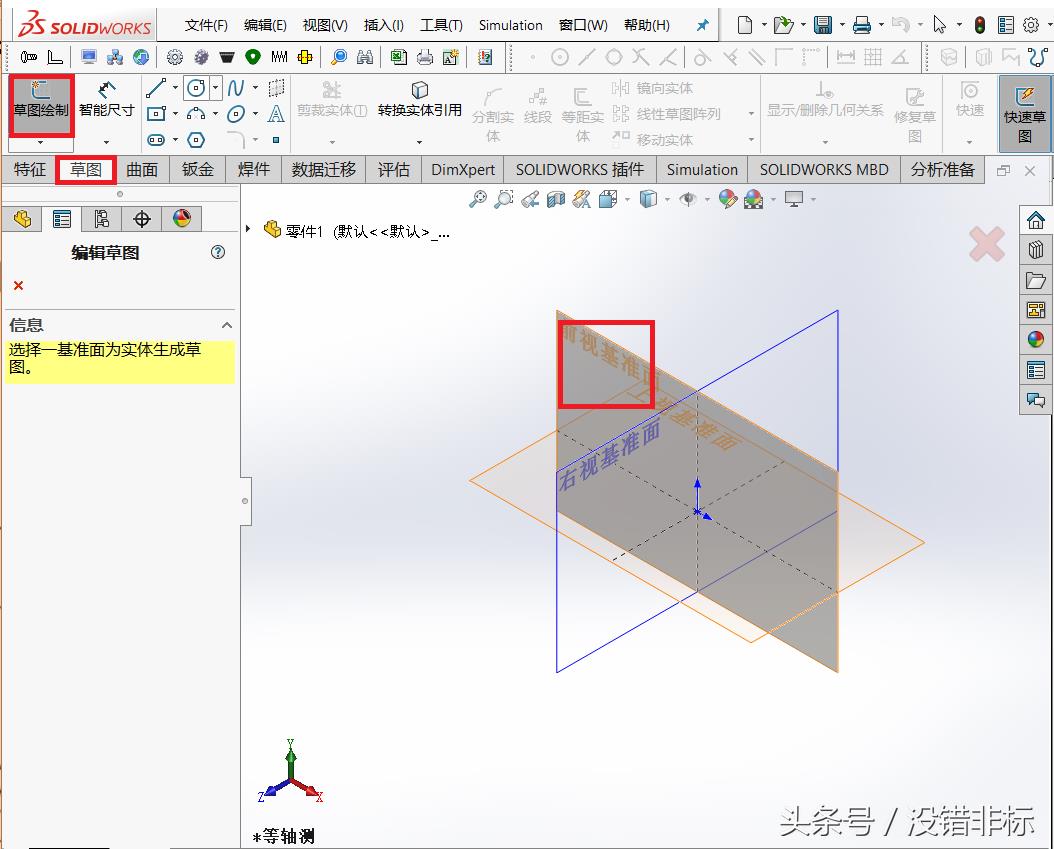Open the PropertyManager tab icon
The width and height of the screenshot is (1054, 849).
tap(62, 219)
